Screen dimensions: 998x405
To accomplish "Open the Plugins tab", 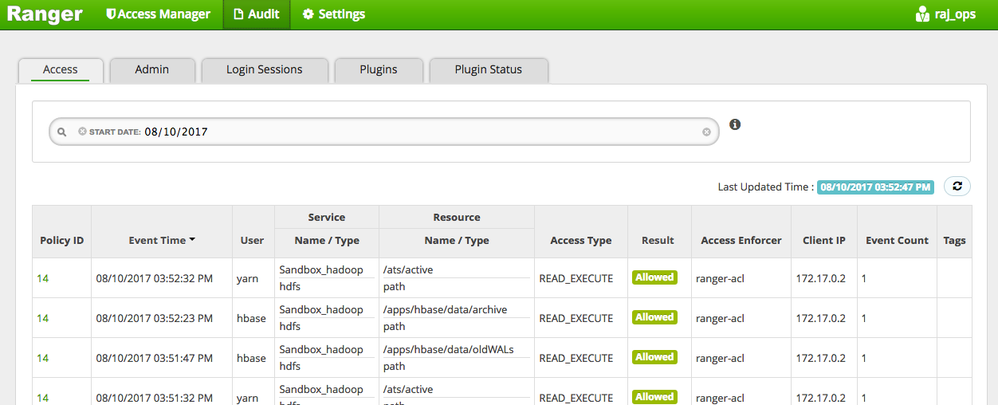I will [x=379, y=70].
